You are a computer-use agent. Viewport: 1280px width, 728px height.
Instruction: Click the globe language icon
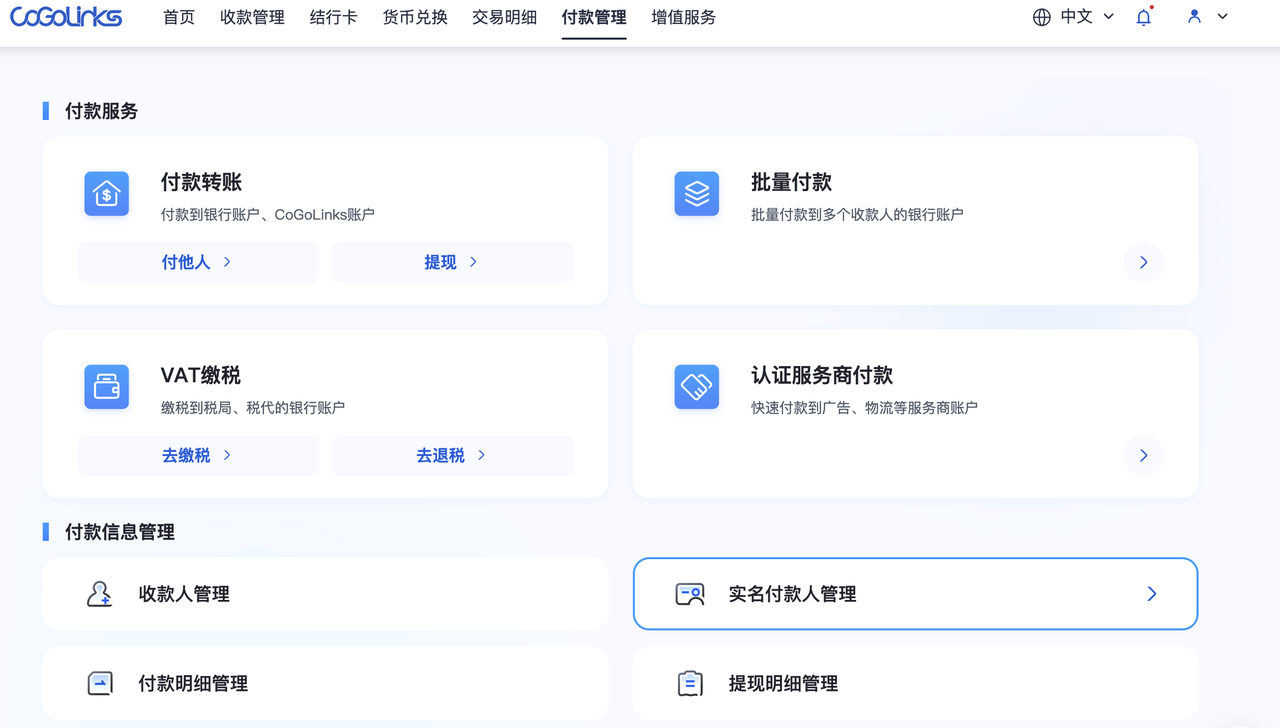point(1042,17)
